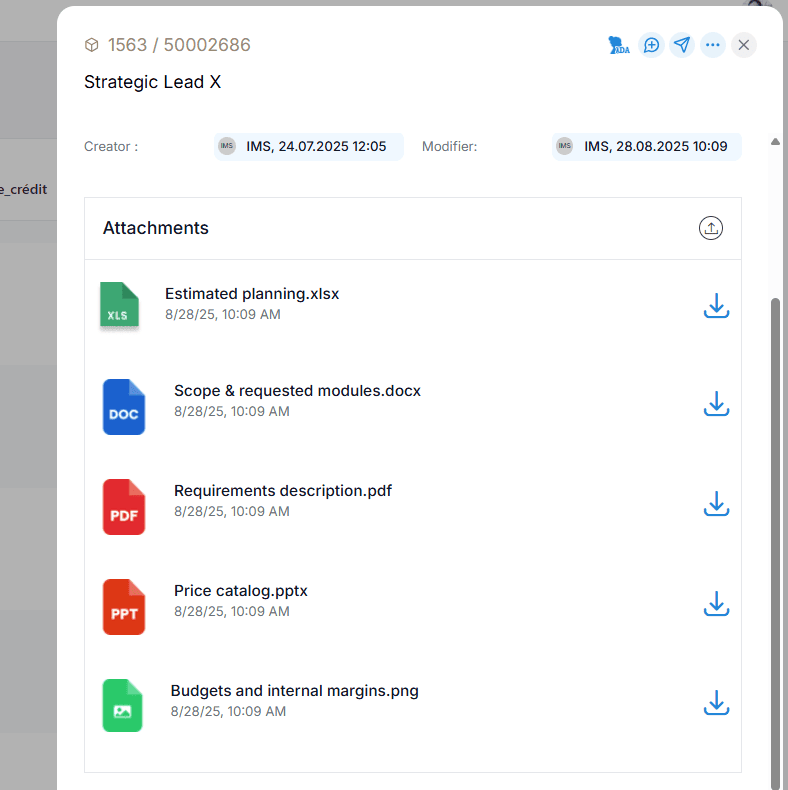Open the three-dot more options menu
The image size is (788, 790).
(712, 45)
